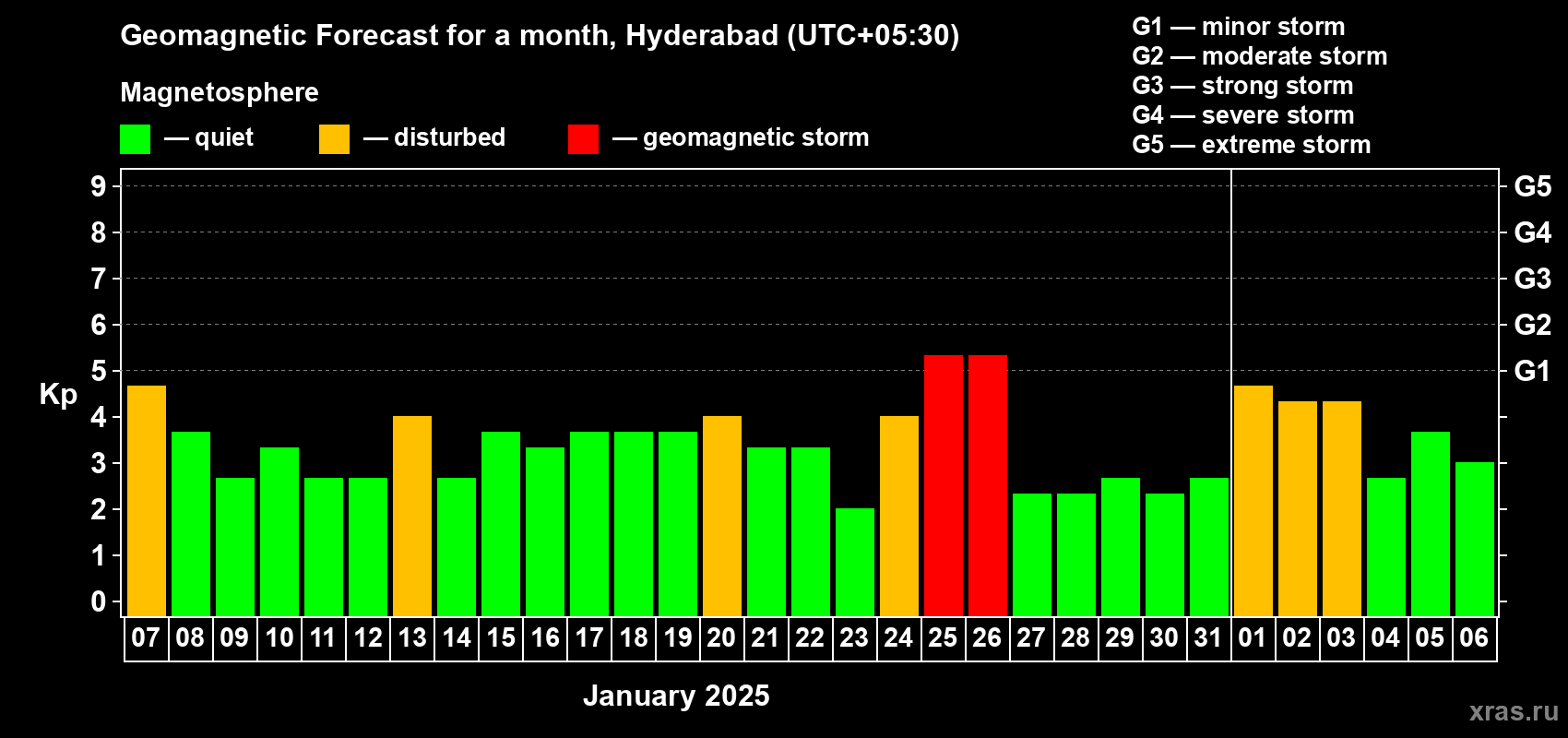Select the orange bar for January 20

(x=722, y=517)
